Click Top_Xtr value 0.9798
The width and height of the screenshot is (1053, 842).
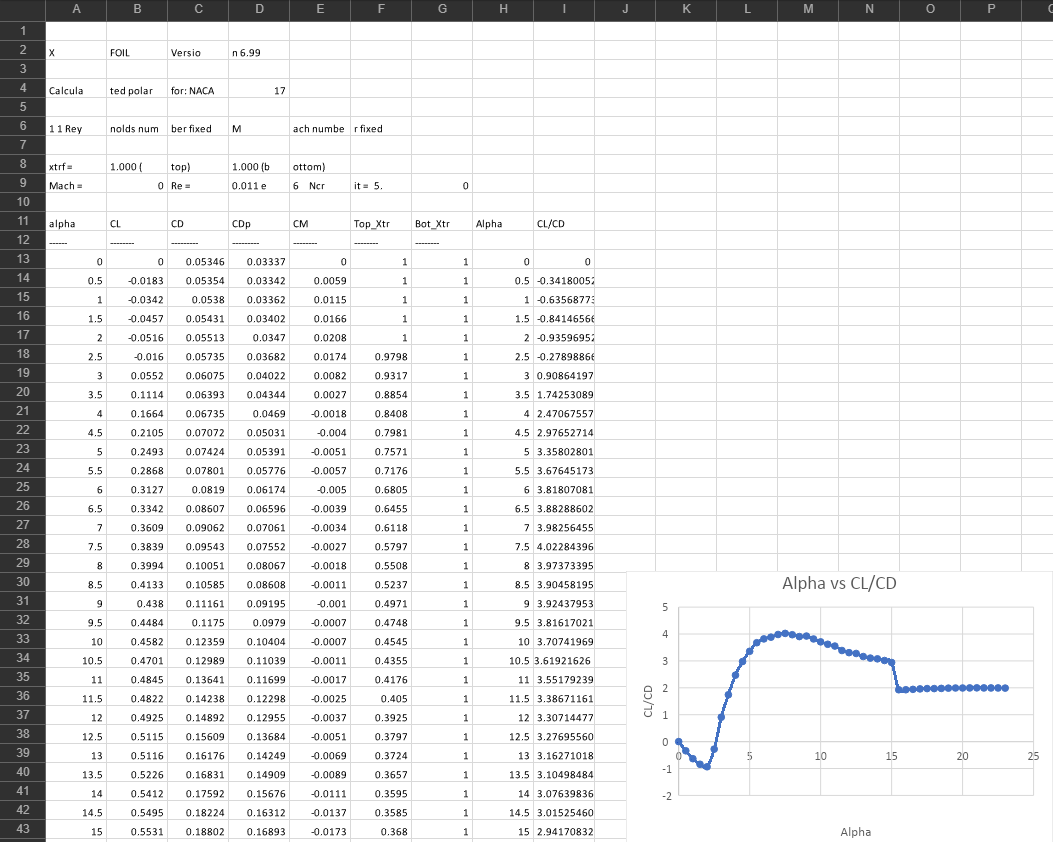[x=381, y=356]
